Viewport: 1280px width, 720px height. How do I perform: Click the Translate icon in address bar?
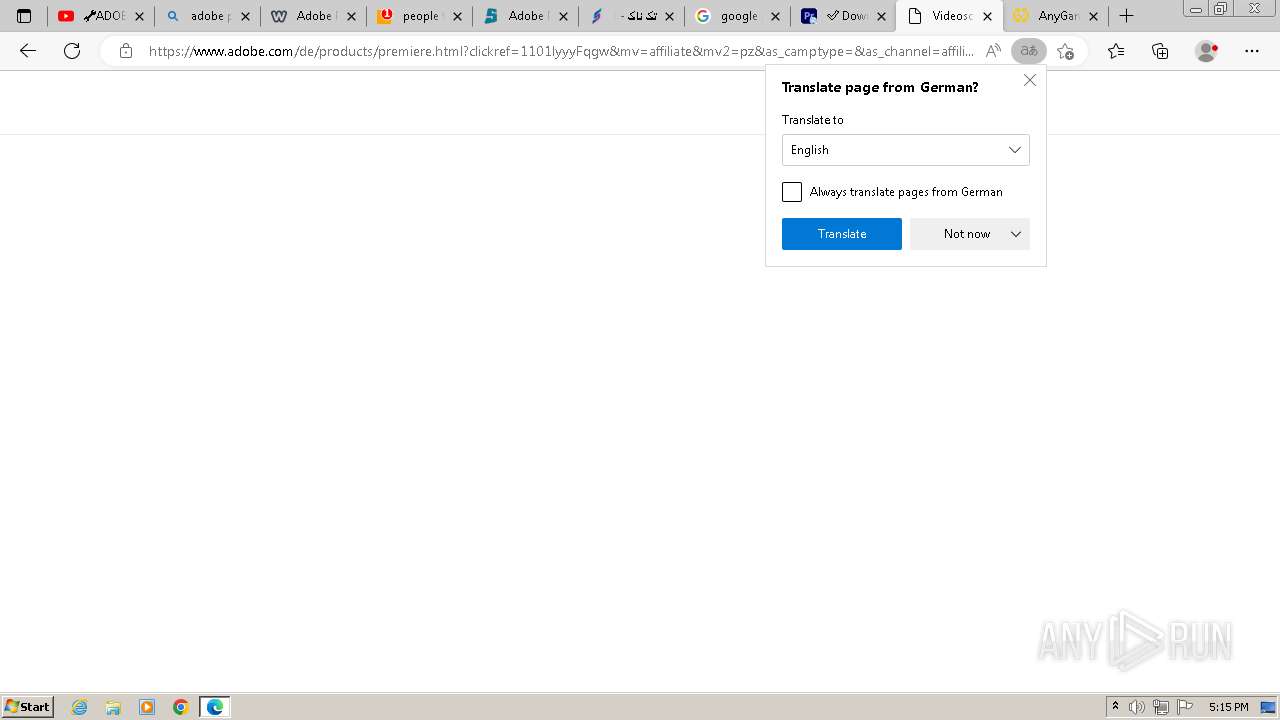coord(1029,51)
